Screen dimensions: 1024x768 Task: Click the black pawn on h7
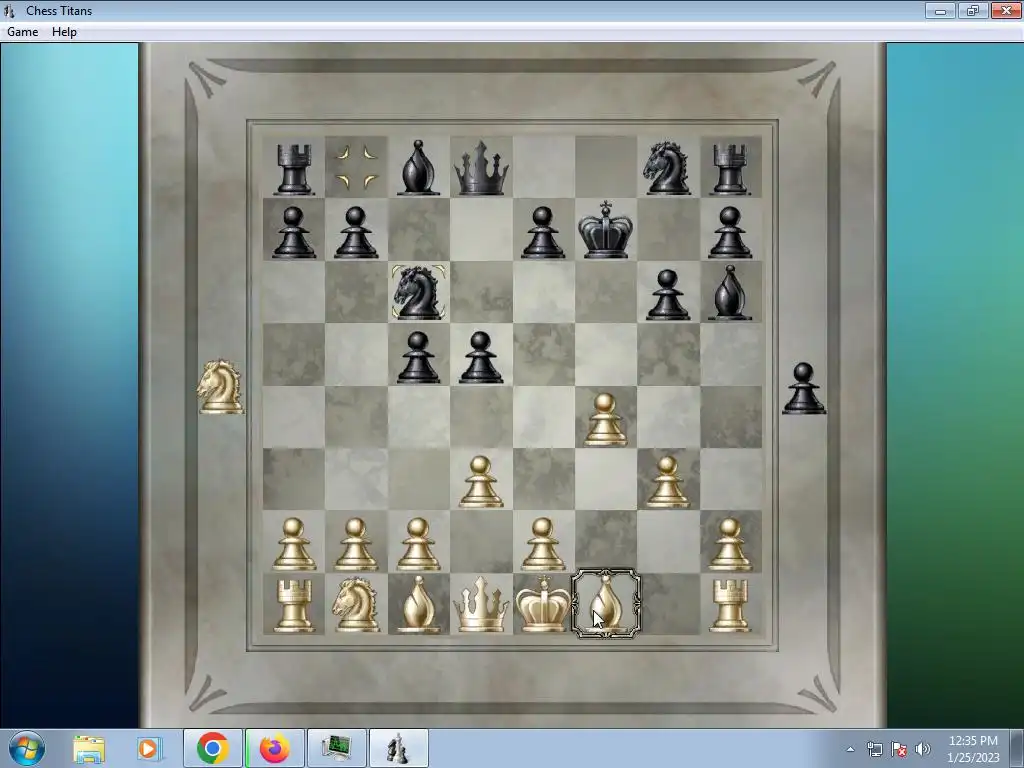click(x=730, y=232)
